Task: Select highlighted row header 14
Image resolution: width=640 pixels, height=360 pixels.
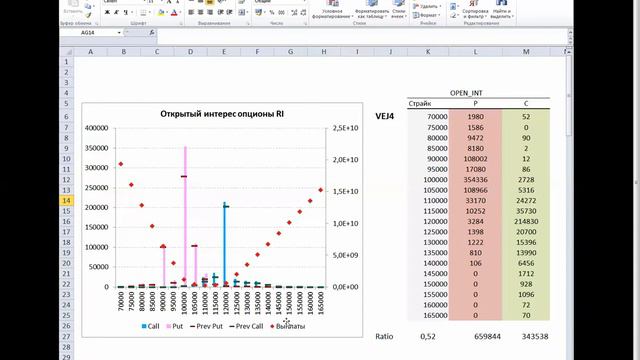Action: pos(67,200)
